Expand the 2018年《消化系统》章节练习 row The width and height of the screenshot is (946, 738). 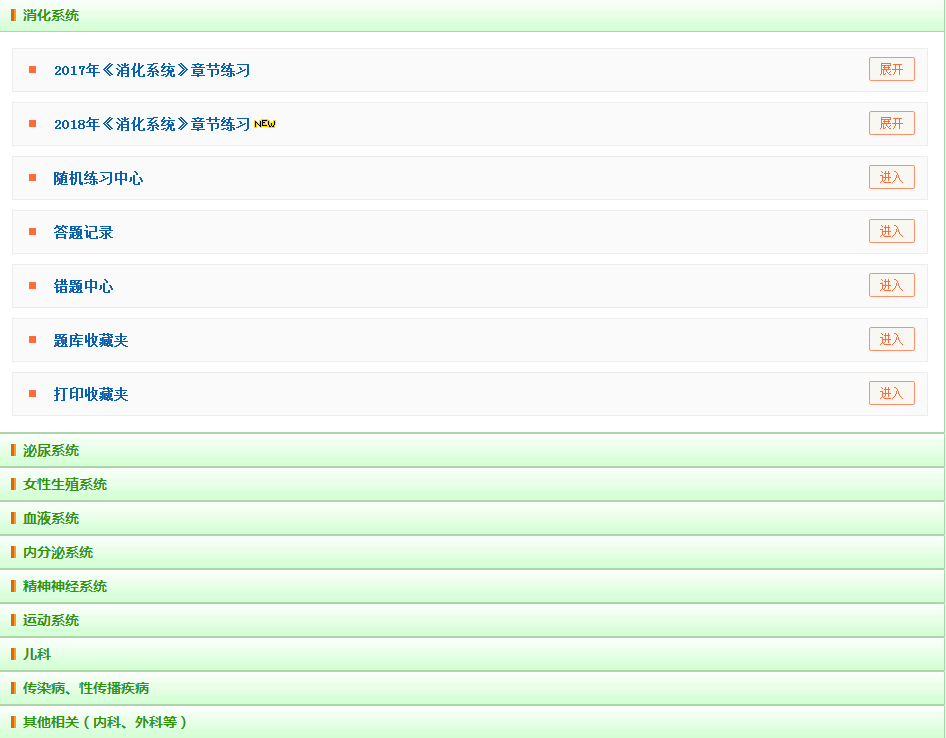tap(891, 123)
